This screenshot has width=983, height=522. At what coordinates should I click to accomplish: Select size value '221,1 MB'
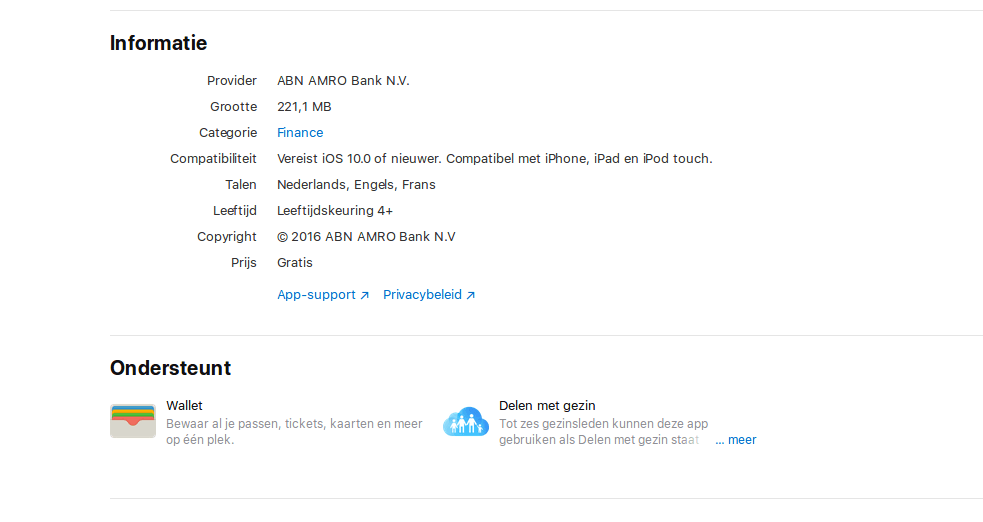coord(304,107)
